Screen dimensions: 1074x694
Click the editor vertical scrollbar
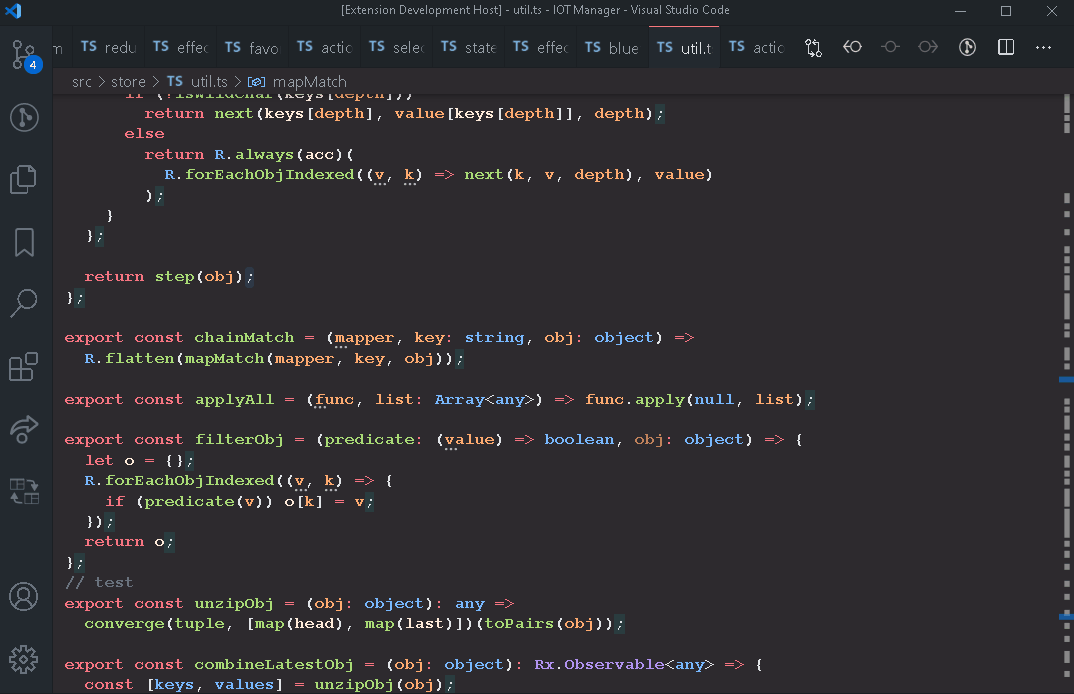click(1066, 394)
